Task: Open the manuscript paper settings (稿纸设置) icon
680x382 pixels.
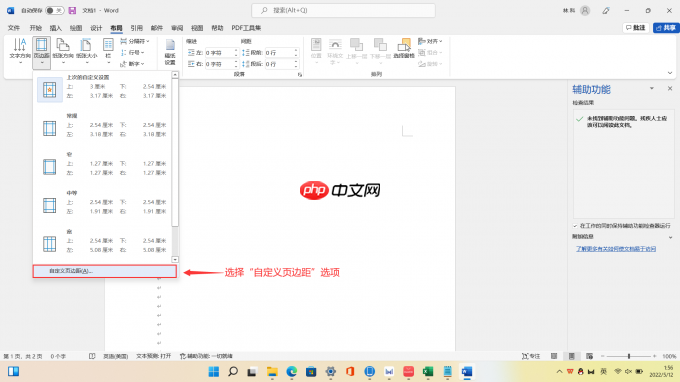Action: (x=170, y=52)
